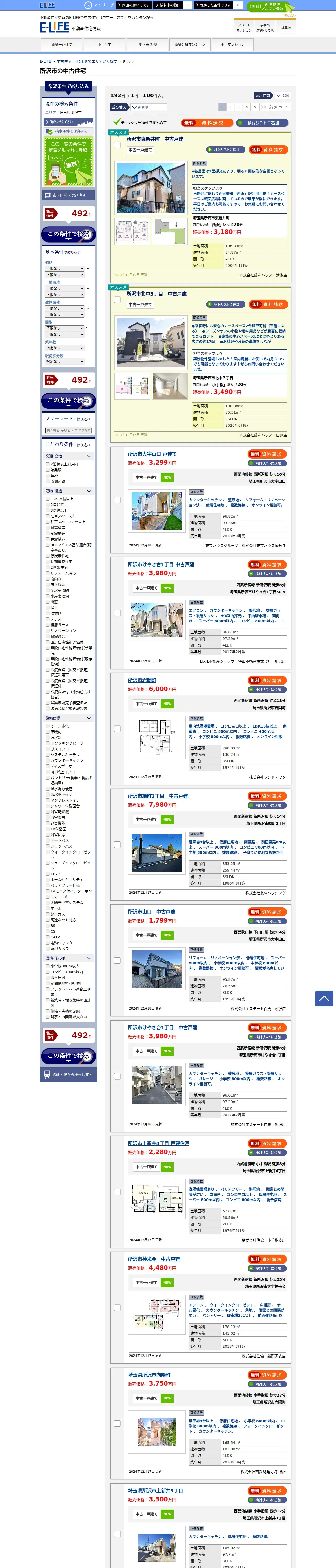Click the 検討リストに追加 button for 所沢市山口 中古戸建
Viewport: 336px width, 1568px height.
(267, 921)
